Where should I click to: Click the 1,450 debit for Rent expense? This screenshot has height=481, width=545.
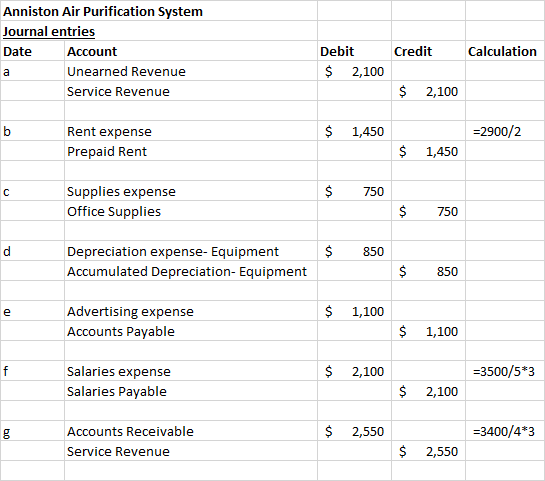tap(354, 131)
